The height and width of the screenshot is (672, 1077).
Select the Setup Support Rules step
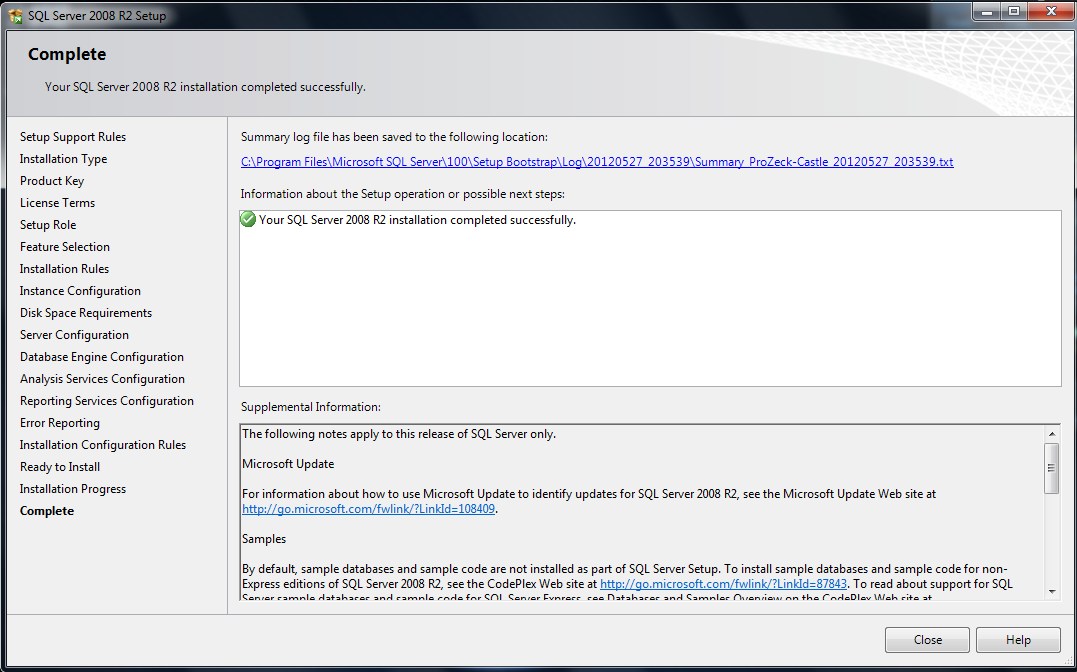(x=73, y=137)
